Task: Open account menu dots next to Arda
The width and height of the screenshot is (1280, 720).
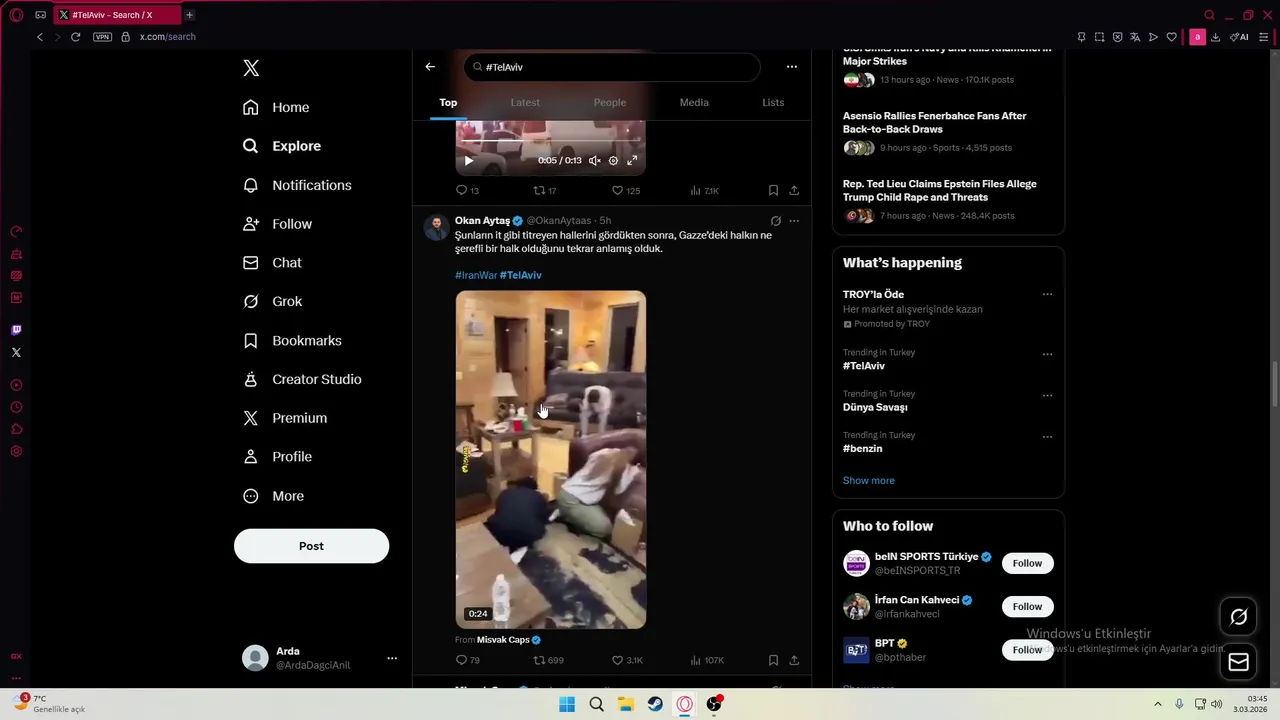Action: 392,658
